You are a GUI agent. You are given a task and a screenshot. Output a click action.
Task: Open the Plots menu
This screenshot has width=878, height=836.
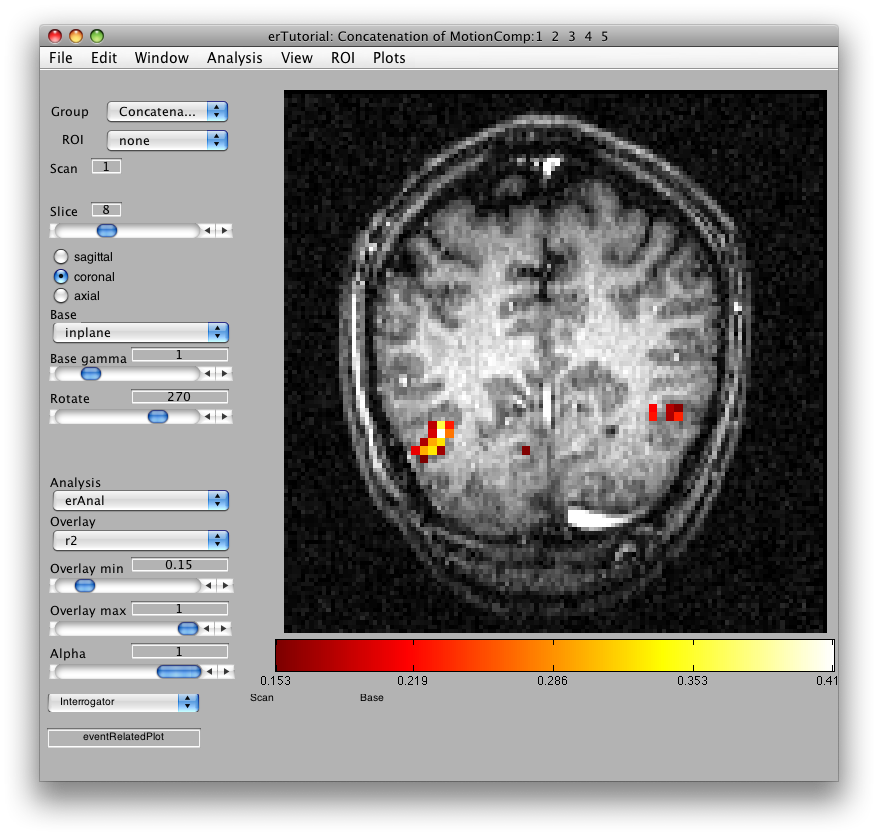tap(389, 58)
